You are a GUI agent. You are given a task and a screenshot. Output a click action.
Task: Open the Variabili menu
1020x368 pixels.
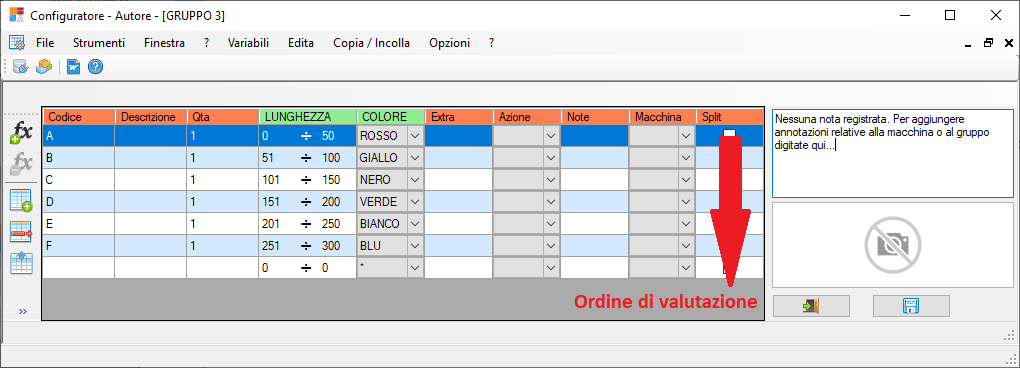pyautogui.click(x=248, y=43)
